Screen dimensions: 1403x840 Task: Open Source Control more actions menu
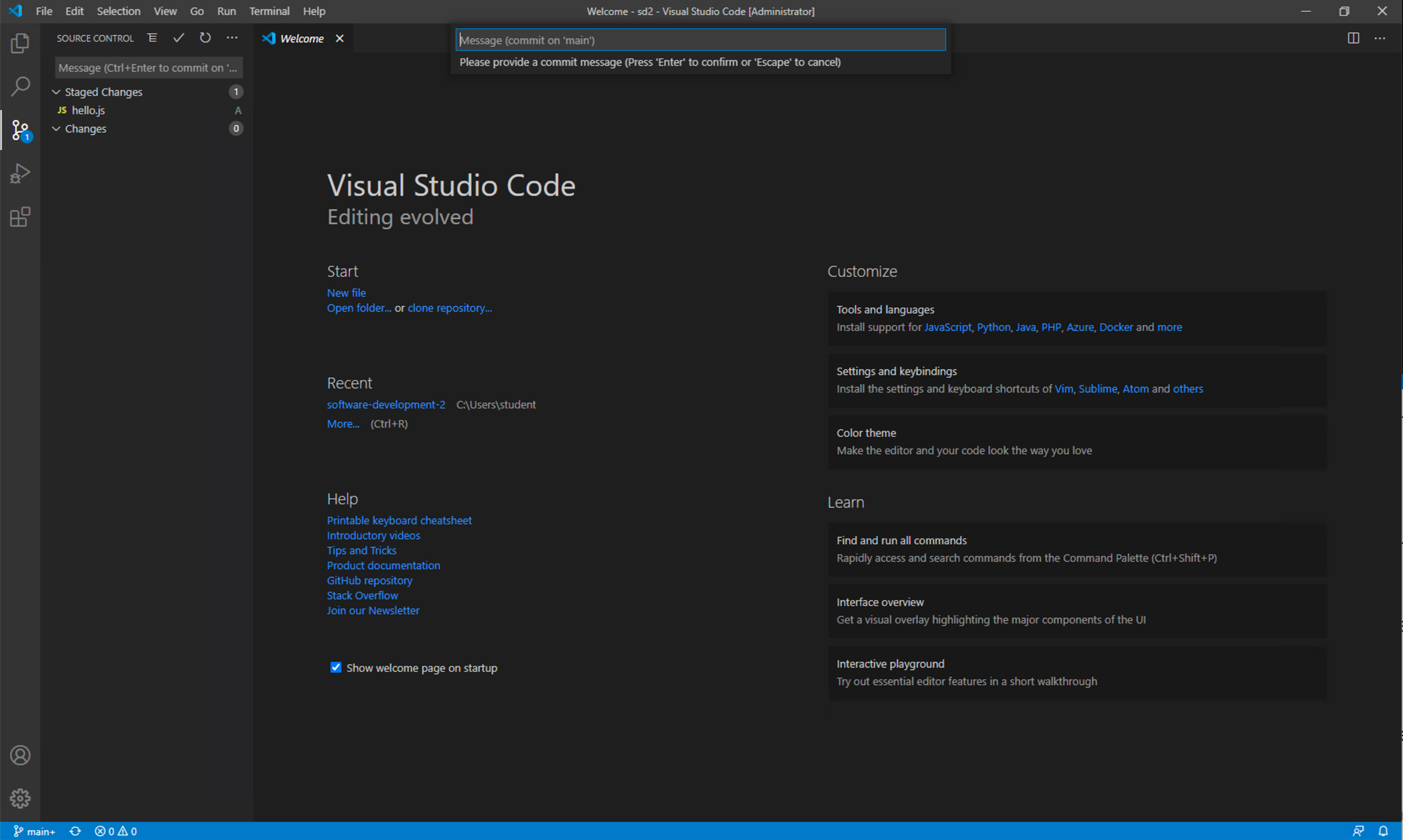232,38
